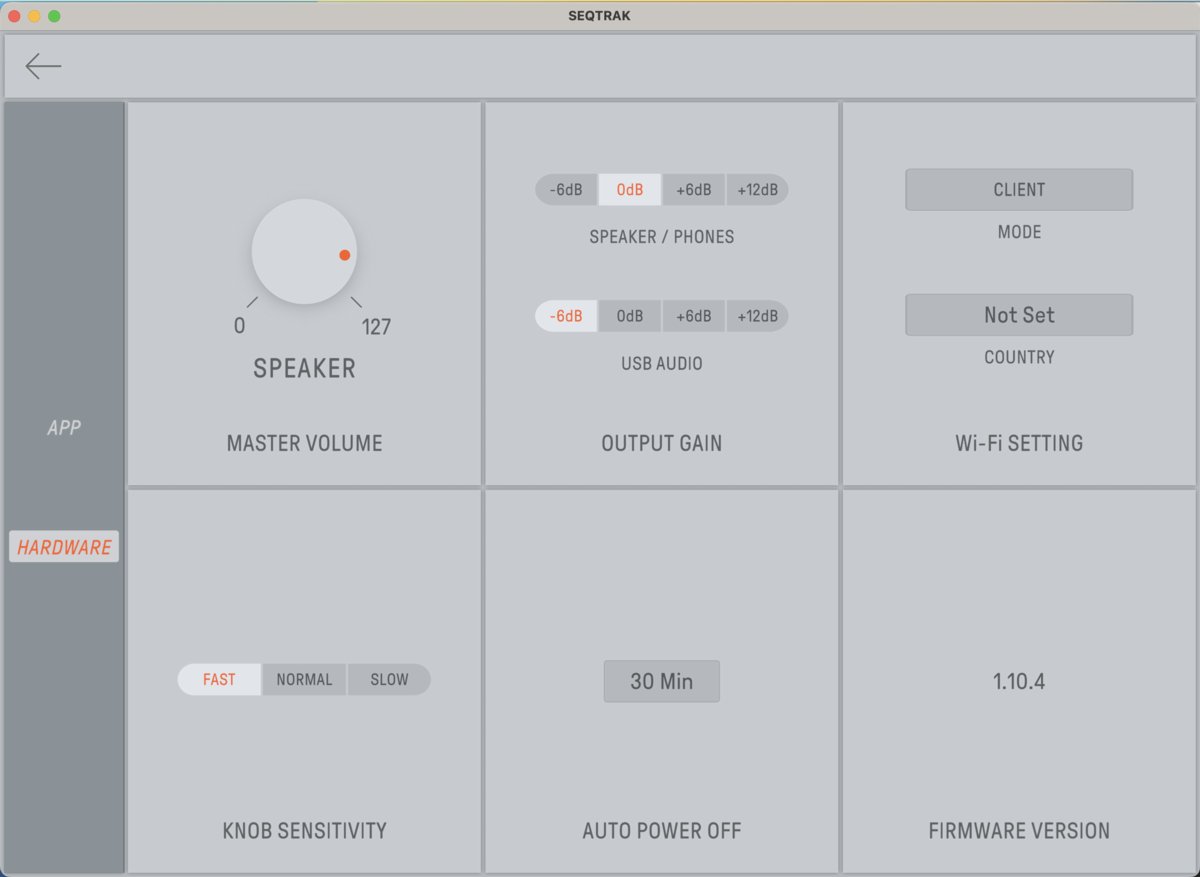Select 0dB for Speaker/Phones output

[630, 190]
